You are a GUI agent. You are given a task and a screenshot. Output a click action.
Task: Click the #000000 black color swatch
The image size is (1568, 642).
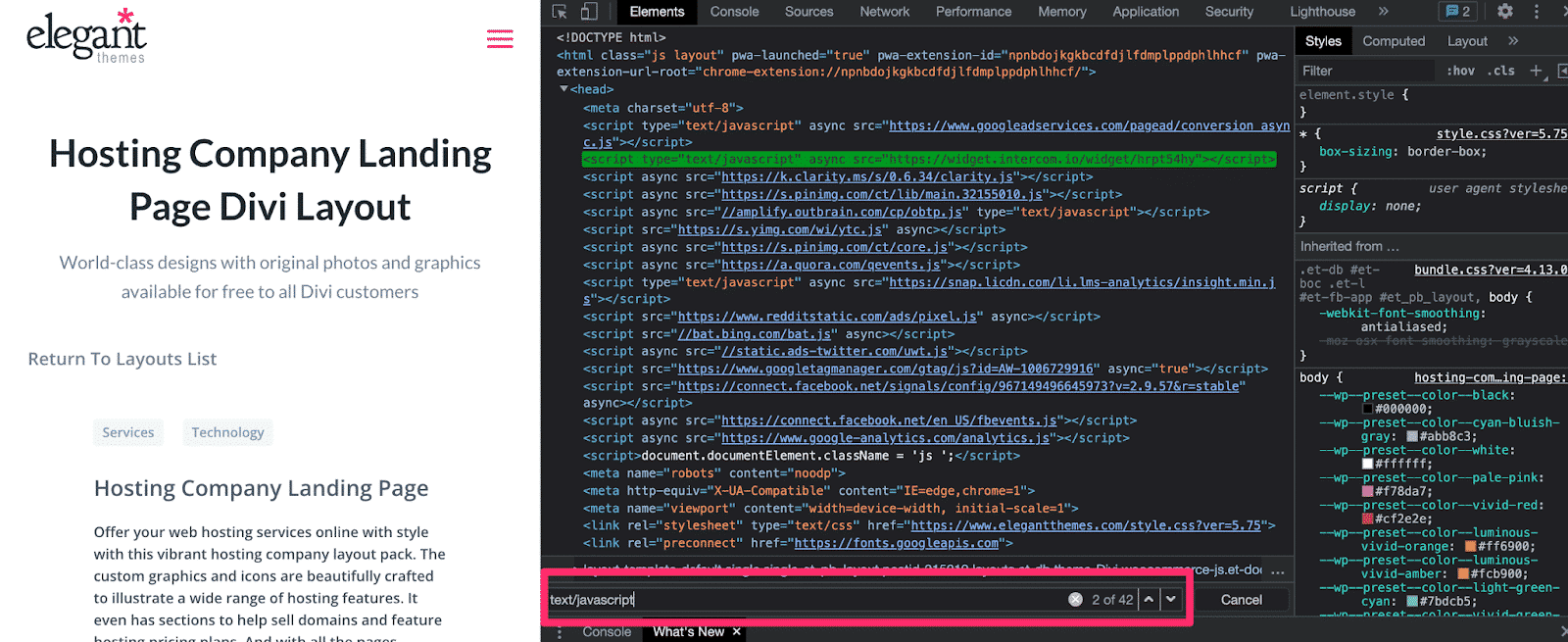click(x=1367, y=410)
